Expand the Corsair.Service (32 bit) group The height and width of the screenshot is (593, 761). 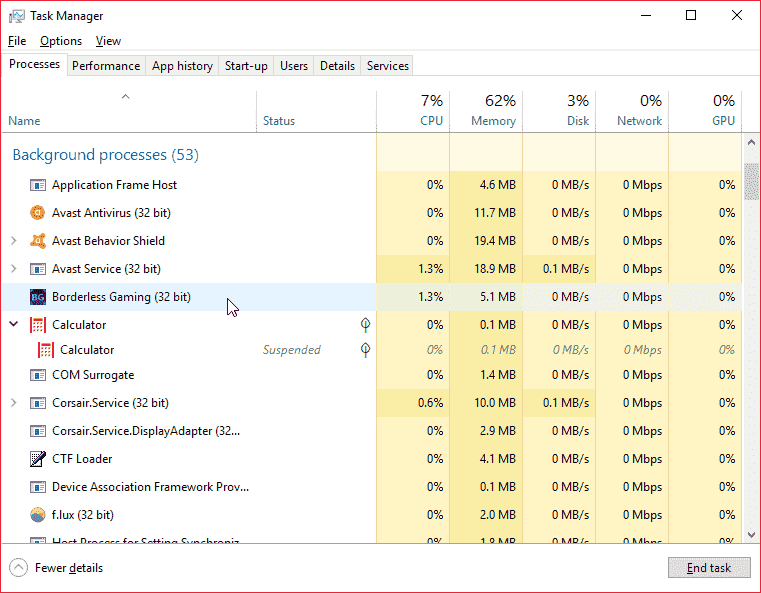click(14, 403)
